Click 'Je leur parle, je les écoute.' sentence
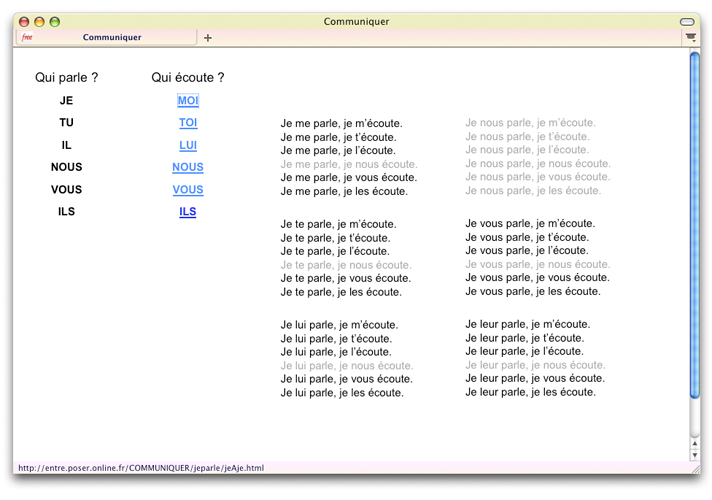The height and width of the screenshot is (500, 712). pyautogui.click(x=530, y=392)
